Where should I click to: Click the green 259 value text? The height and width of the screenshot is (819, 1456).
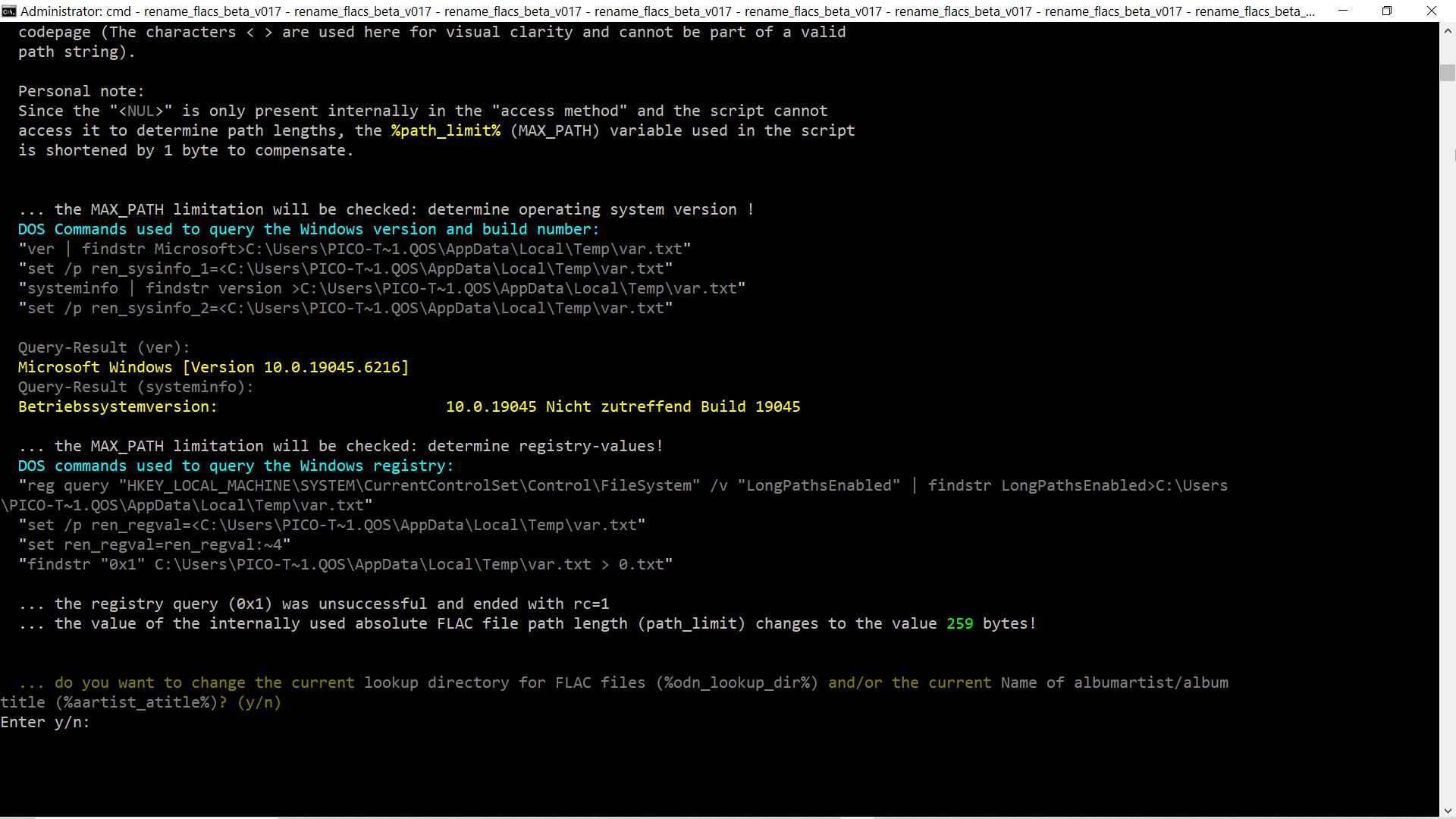[x=959, y=623]
